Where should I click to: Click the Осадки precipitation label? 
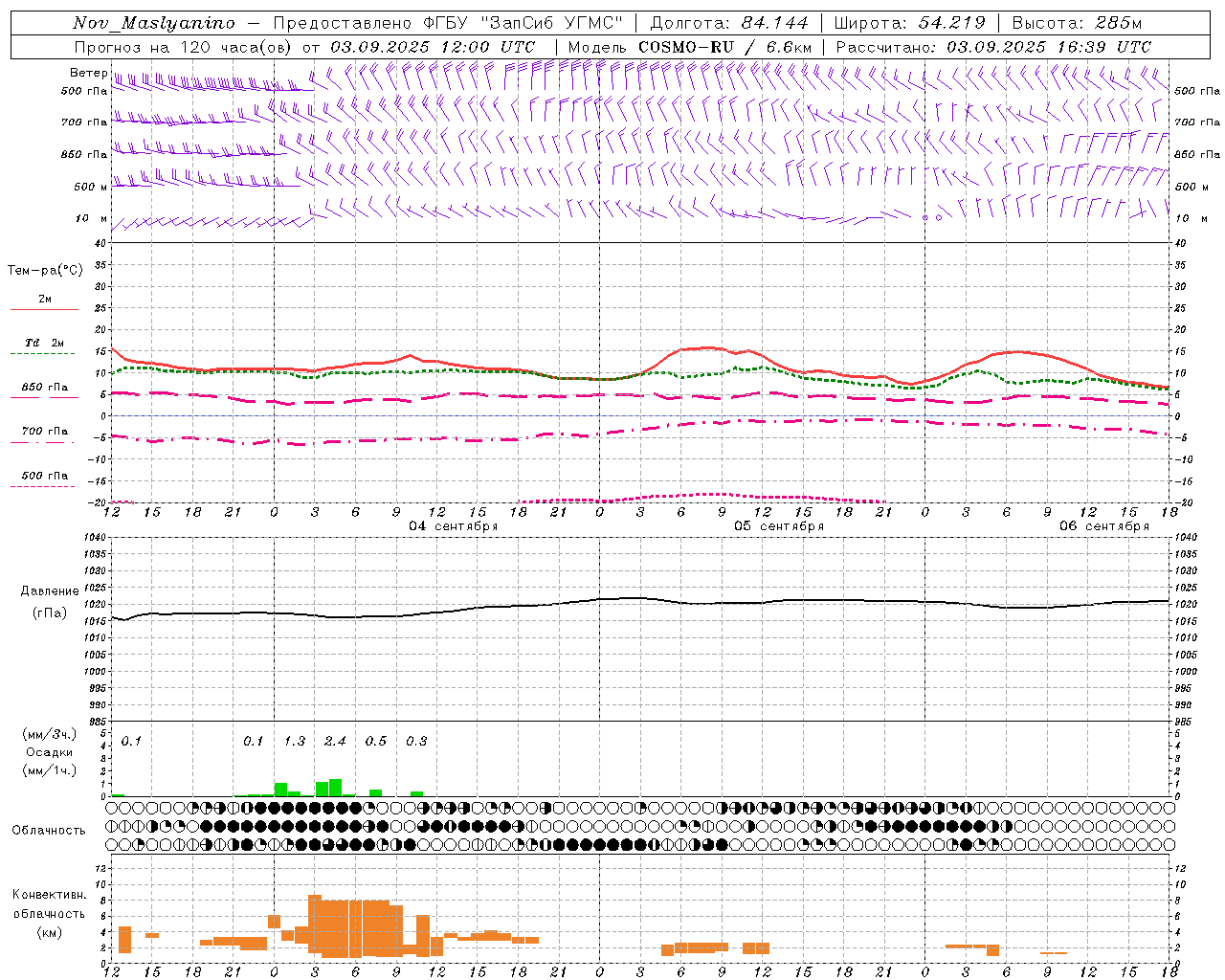point(49,752)
